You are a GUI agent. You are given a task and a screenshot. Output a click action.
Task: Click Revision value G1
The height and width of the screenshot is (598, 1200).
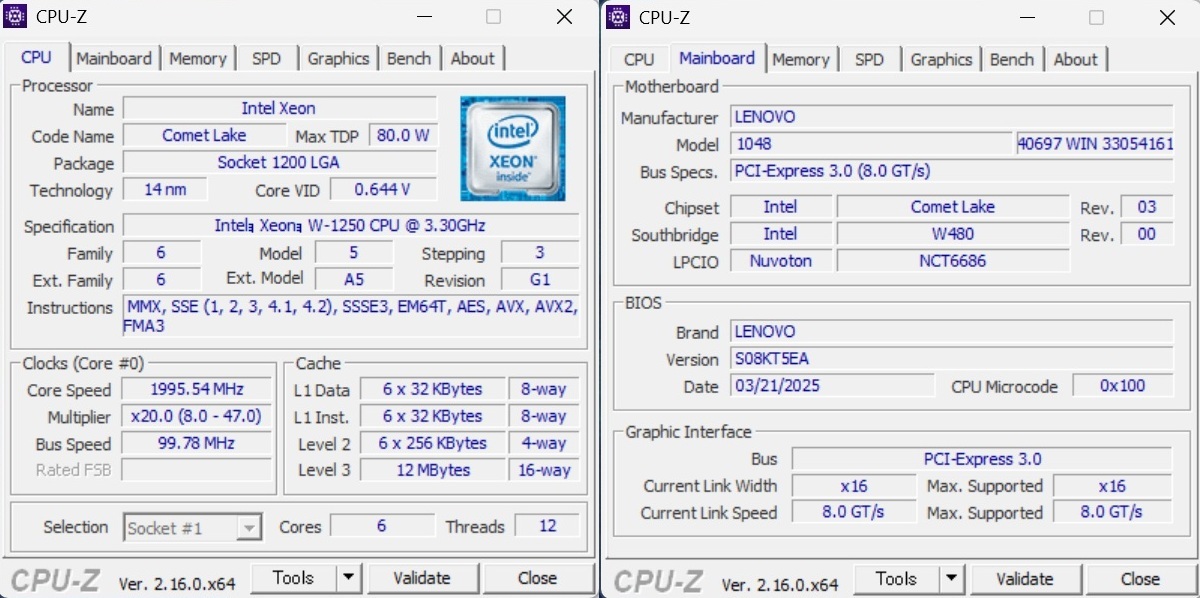point(540,279)
